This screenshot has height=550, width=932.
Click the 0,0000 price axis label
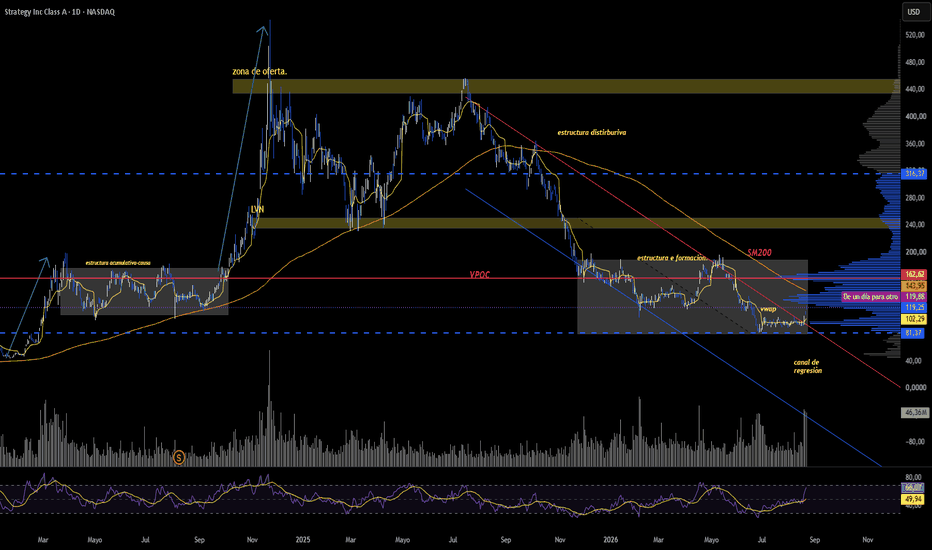tap(915, 387)
